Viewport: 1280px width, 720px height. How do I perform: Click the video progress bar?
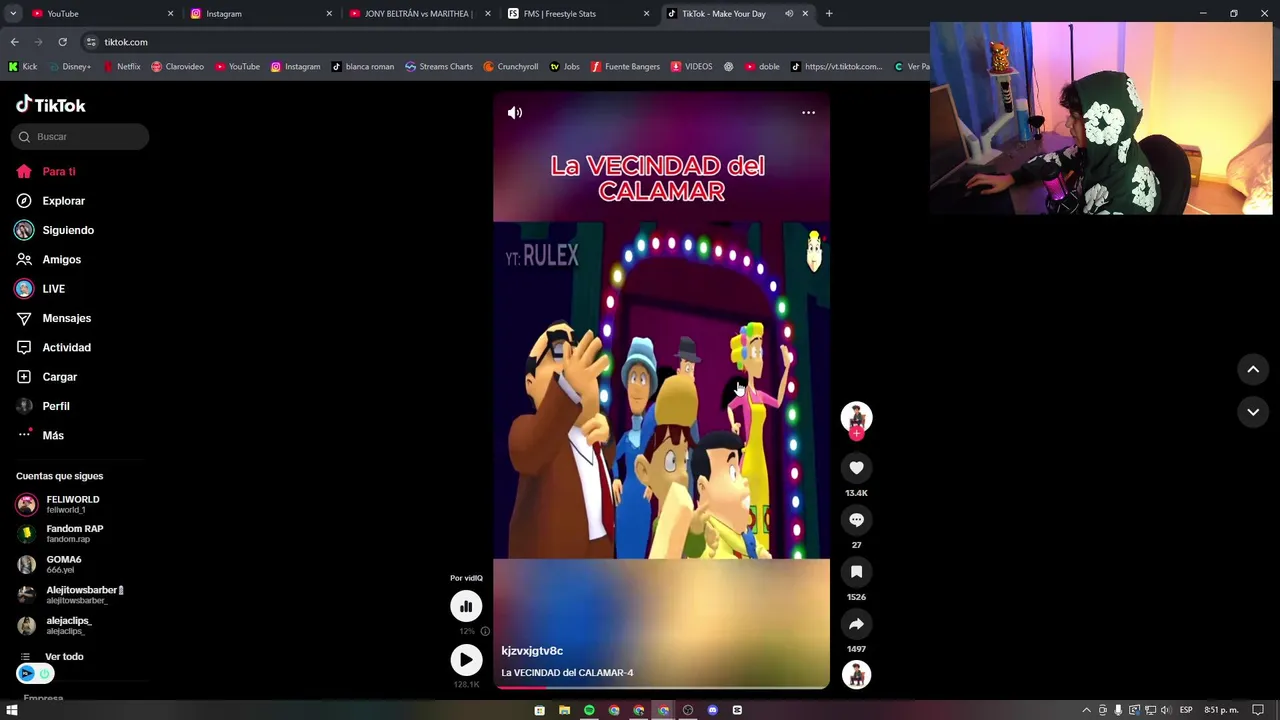tap(661, 687)
